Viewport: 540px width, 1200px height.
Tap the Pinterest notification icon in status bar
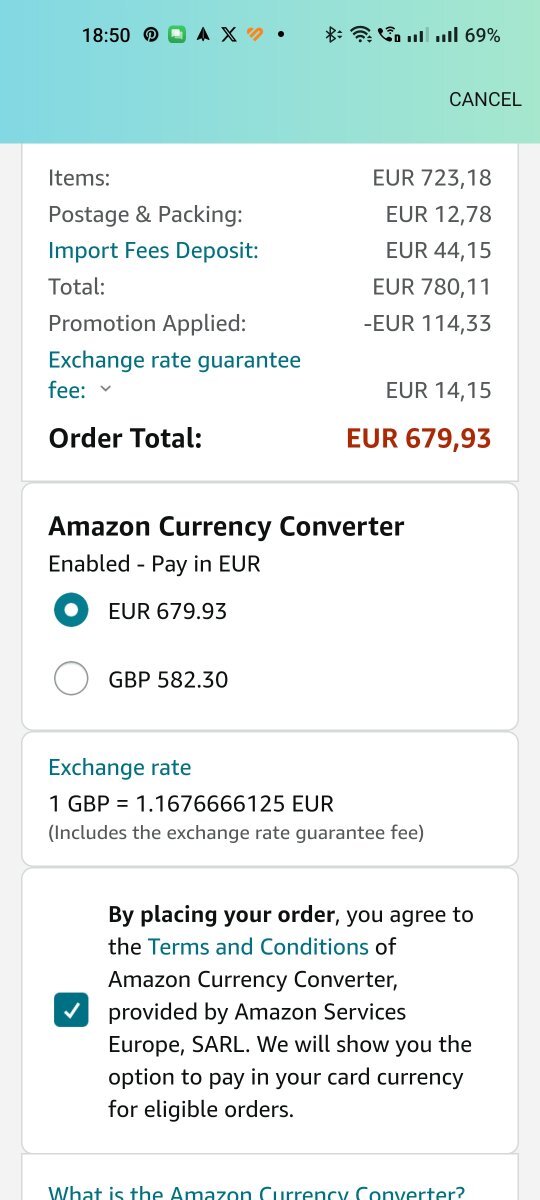pos(151,35)
